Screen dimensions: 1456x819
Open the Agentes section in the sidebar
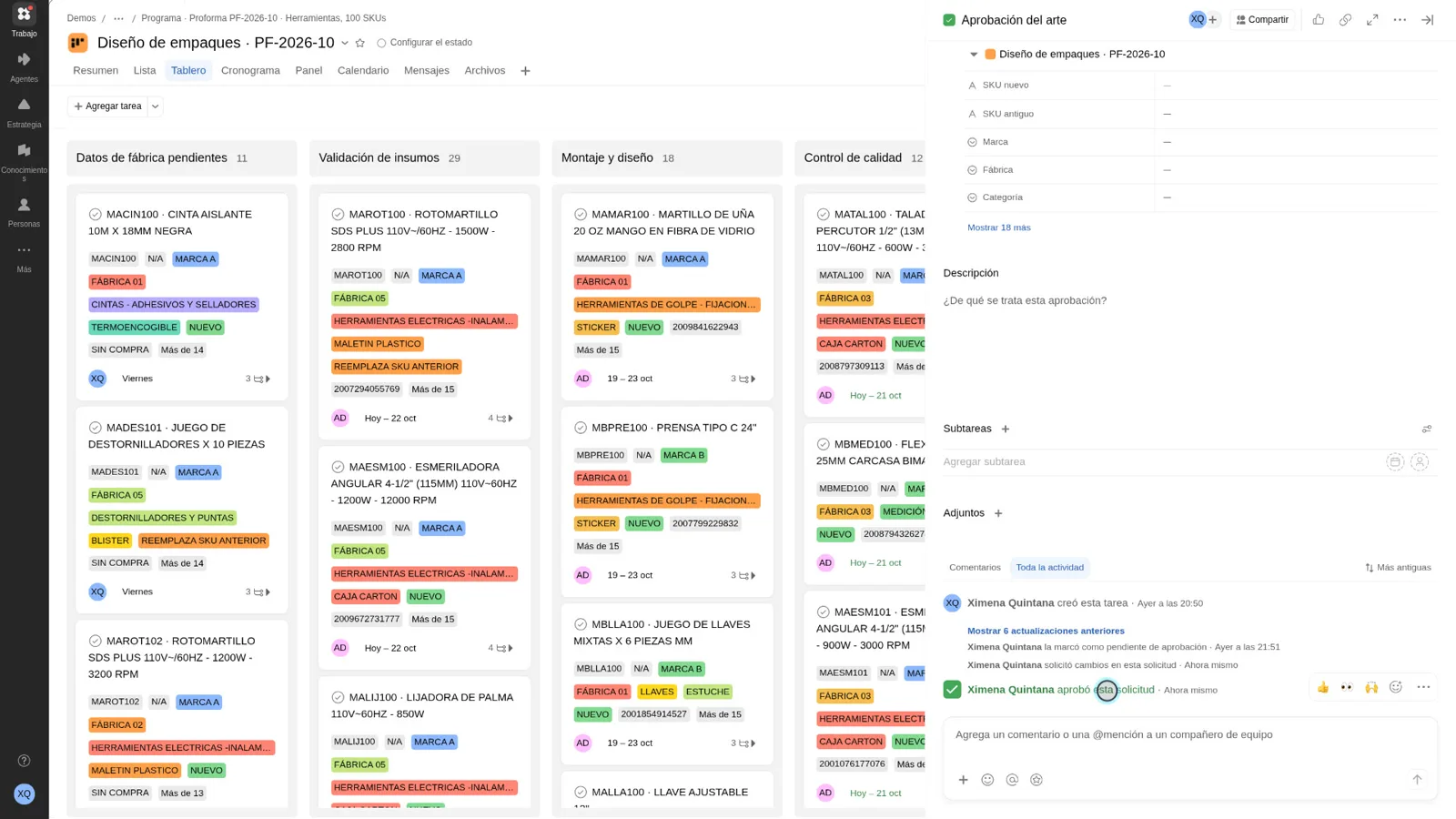(x=24, y=67)
